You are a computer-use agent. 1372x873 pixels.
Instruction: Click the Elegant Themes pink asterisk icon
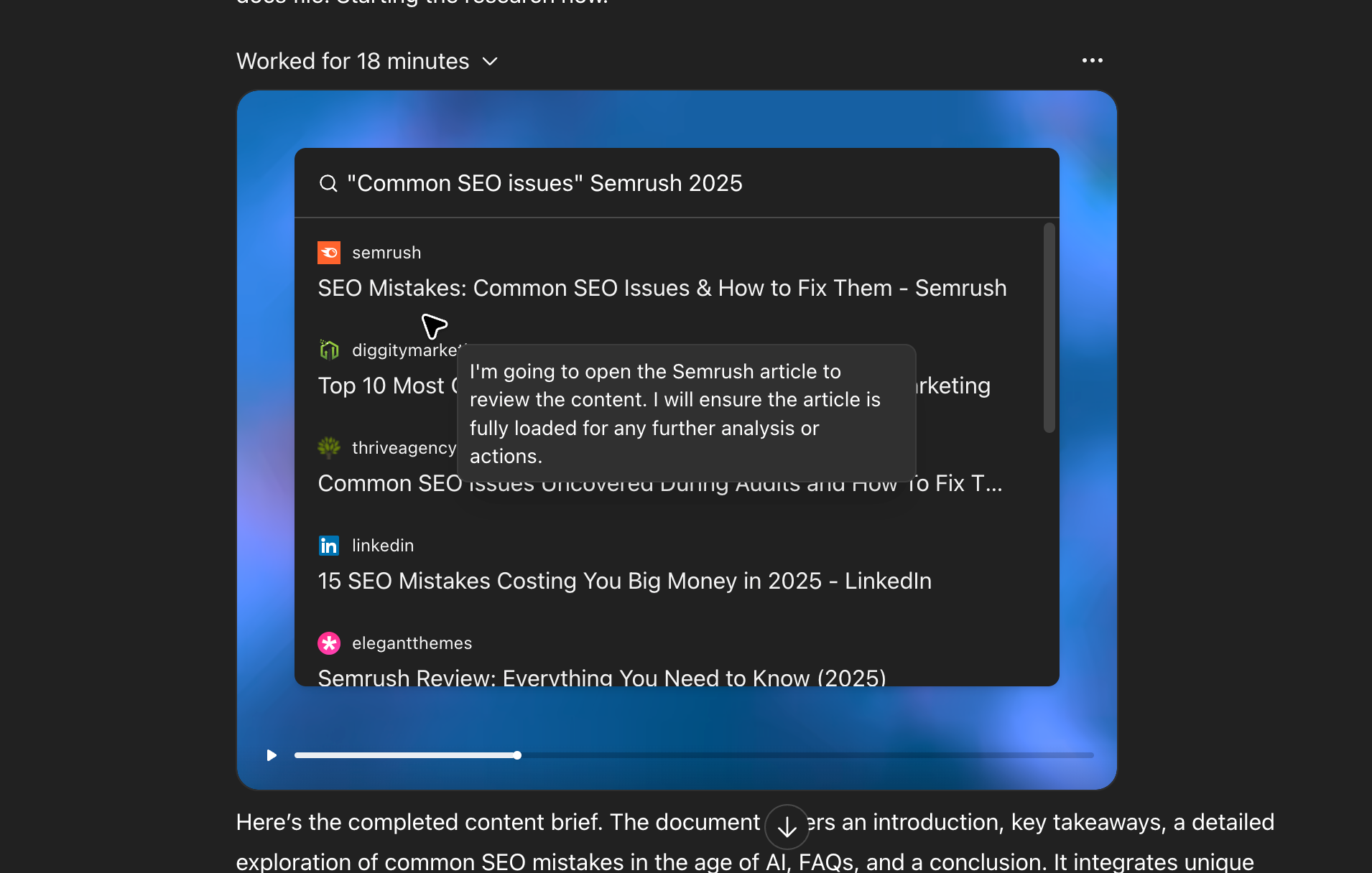(x=329, y=643)
